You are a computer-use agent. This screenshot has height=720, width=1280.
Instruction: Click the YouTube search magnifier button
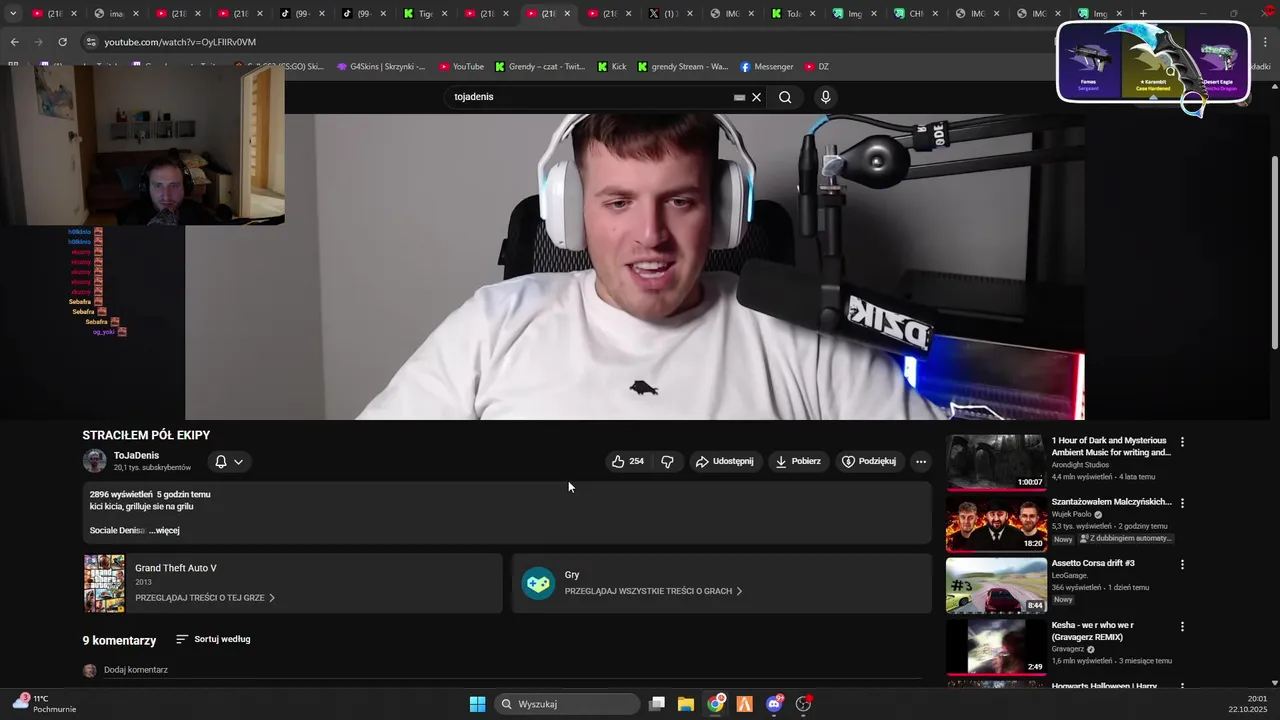785,97
